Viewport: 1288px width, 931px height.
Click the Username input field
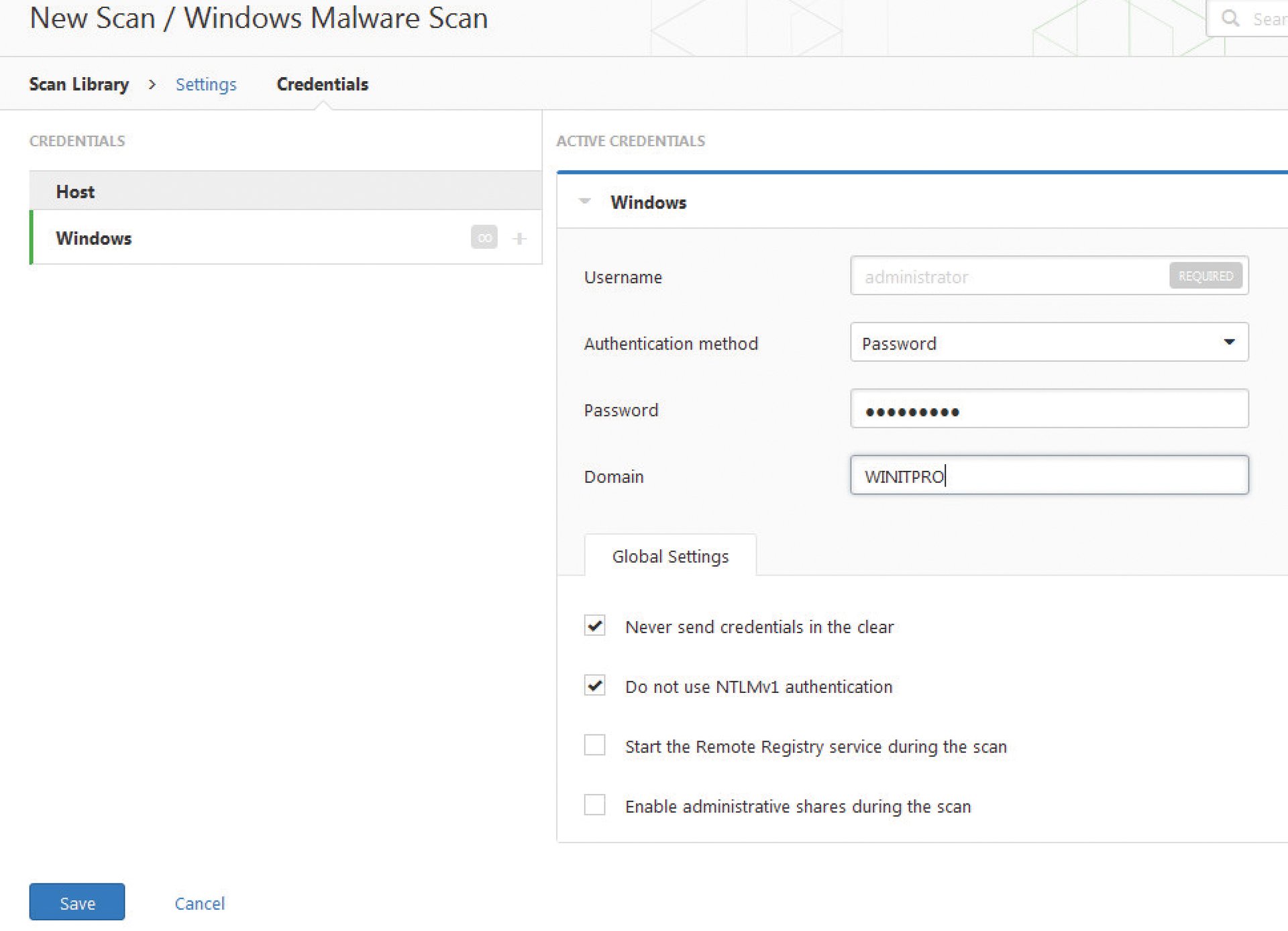click(x=1006, y=276)
